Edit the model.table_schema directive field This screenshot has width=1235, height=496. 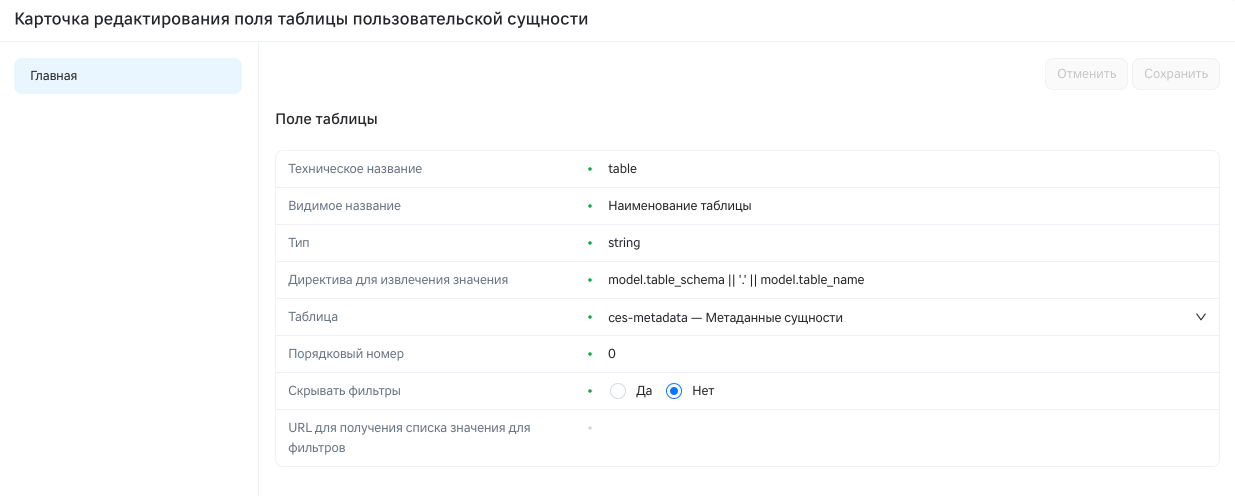click(908, 280)
